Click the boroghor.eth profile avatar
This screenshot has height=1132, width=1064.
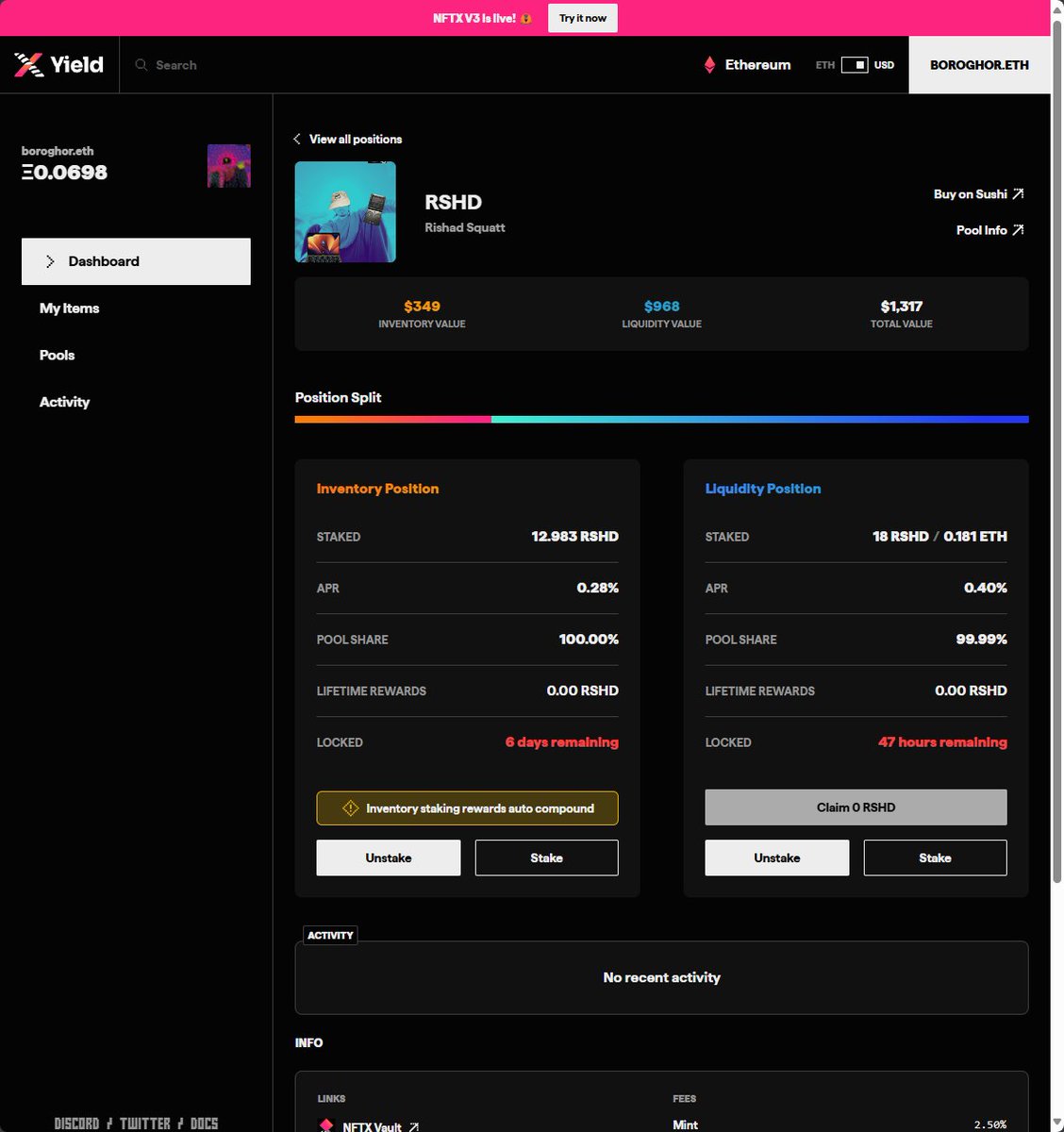(x=229, y=166)
